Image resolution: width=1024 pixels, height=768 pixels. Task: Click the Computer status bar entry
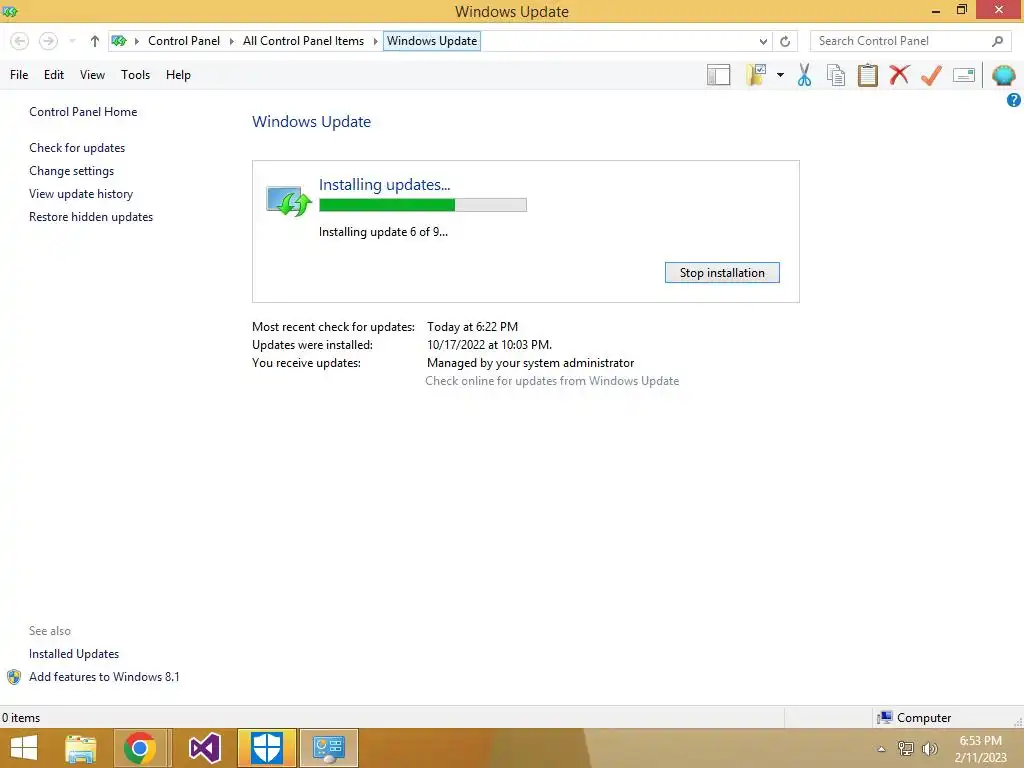(x=914, y=718)
